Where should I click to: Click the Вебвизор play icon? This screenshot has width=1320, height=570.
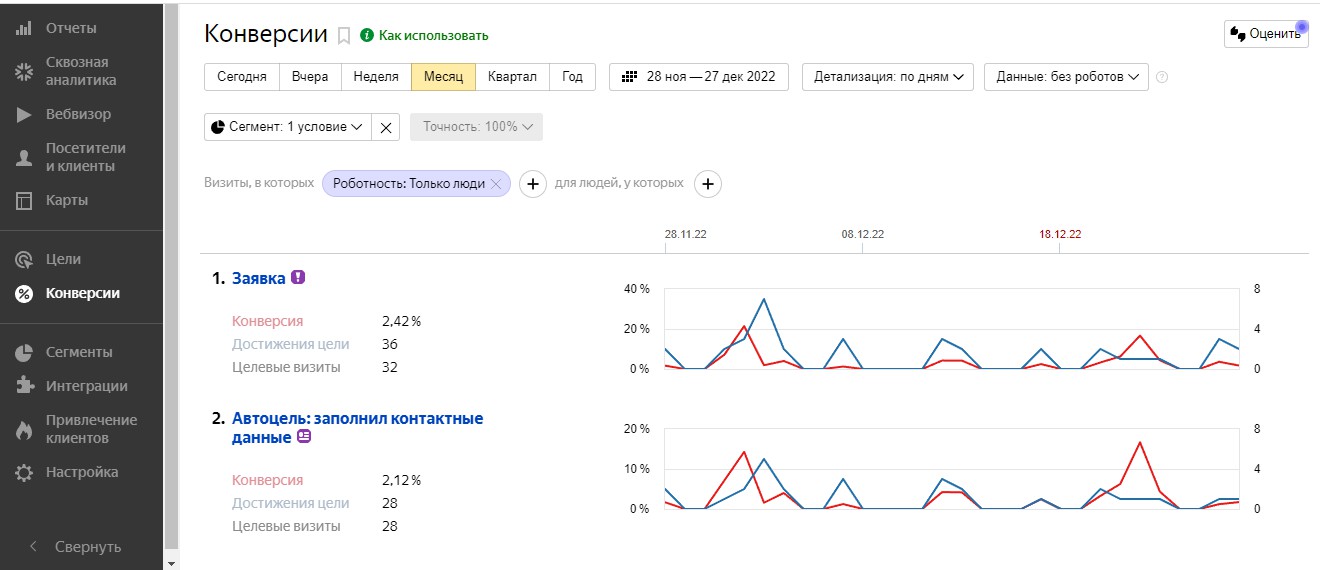(x=24, y=114)
